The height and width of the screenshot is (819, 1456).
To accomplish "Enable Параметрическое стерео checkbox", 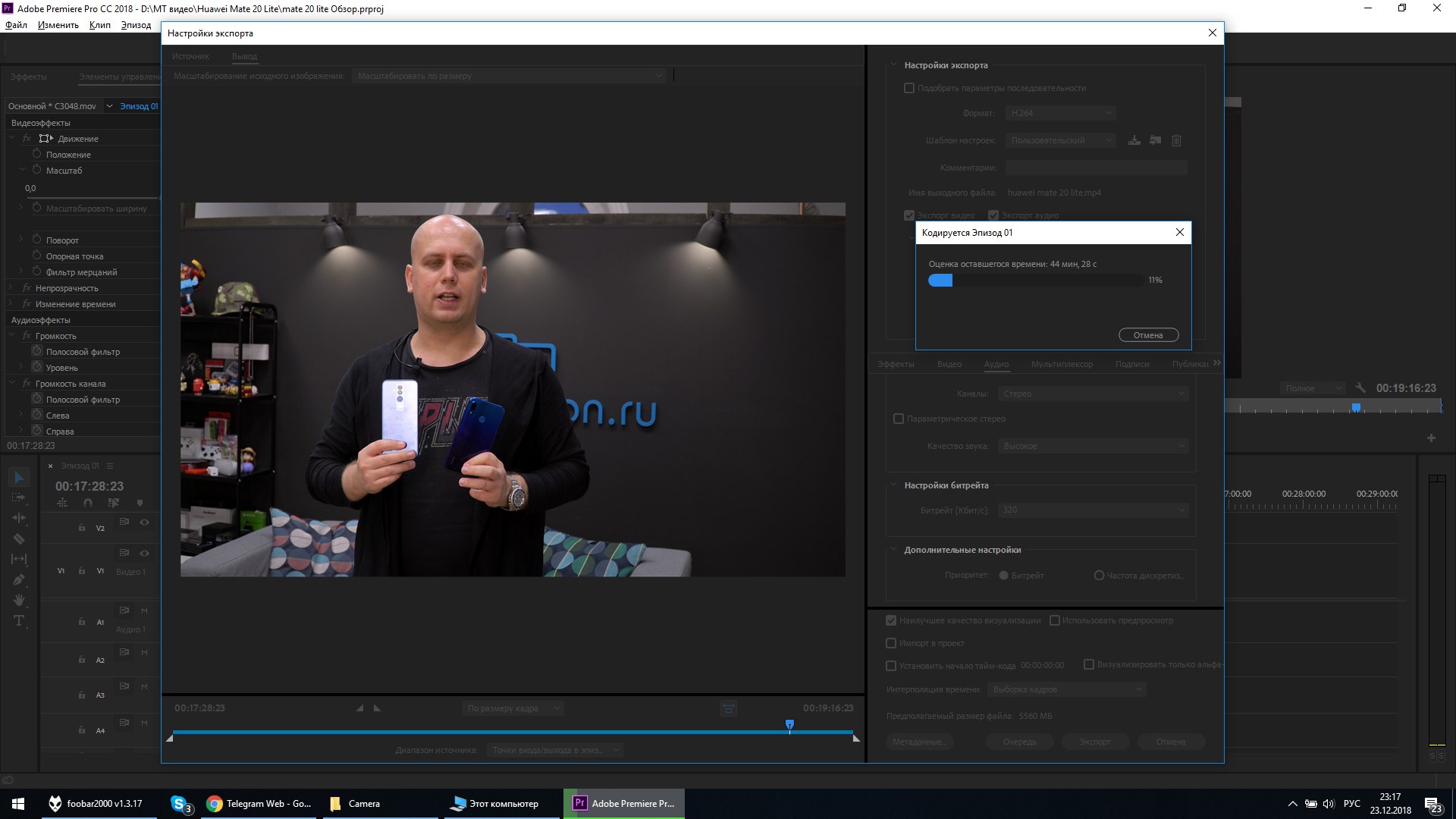I will click(x=899, y=419).
